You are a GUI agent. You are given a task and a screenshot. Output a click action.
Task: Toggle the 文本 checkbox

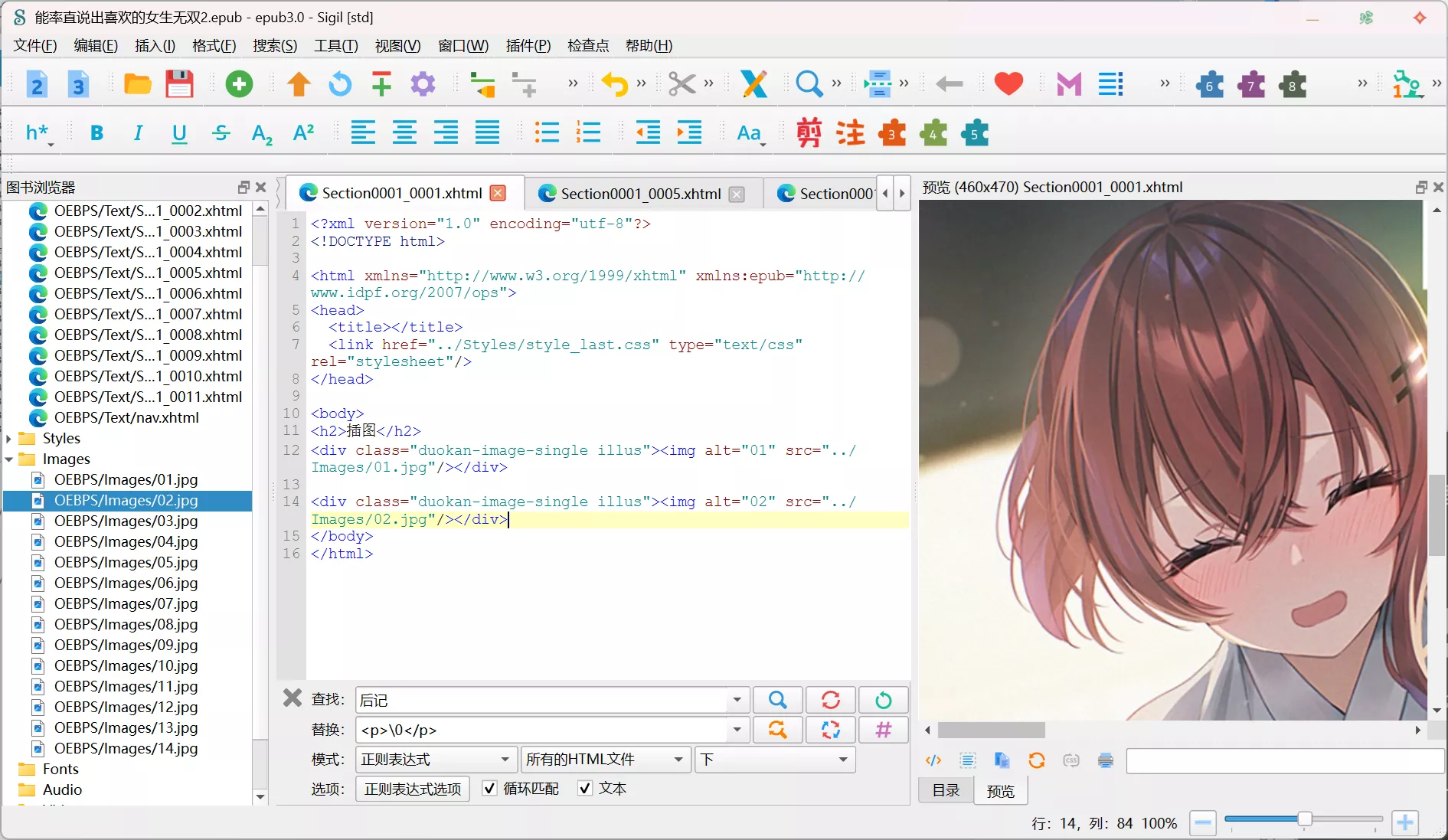[586, 789]
